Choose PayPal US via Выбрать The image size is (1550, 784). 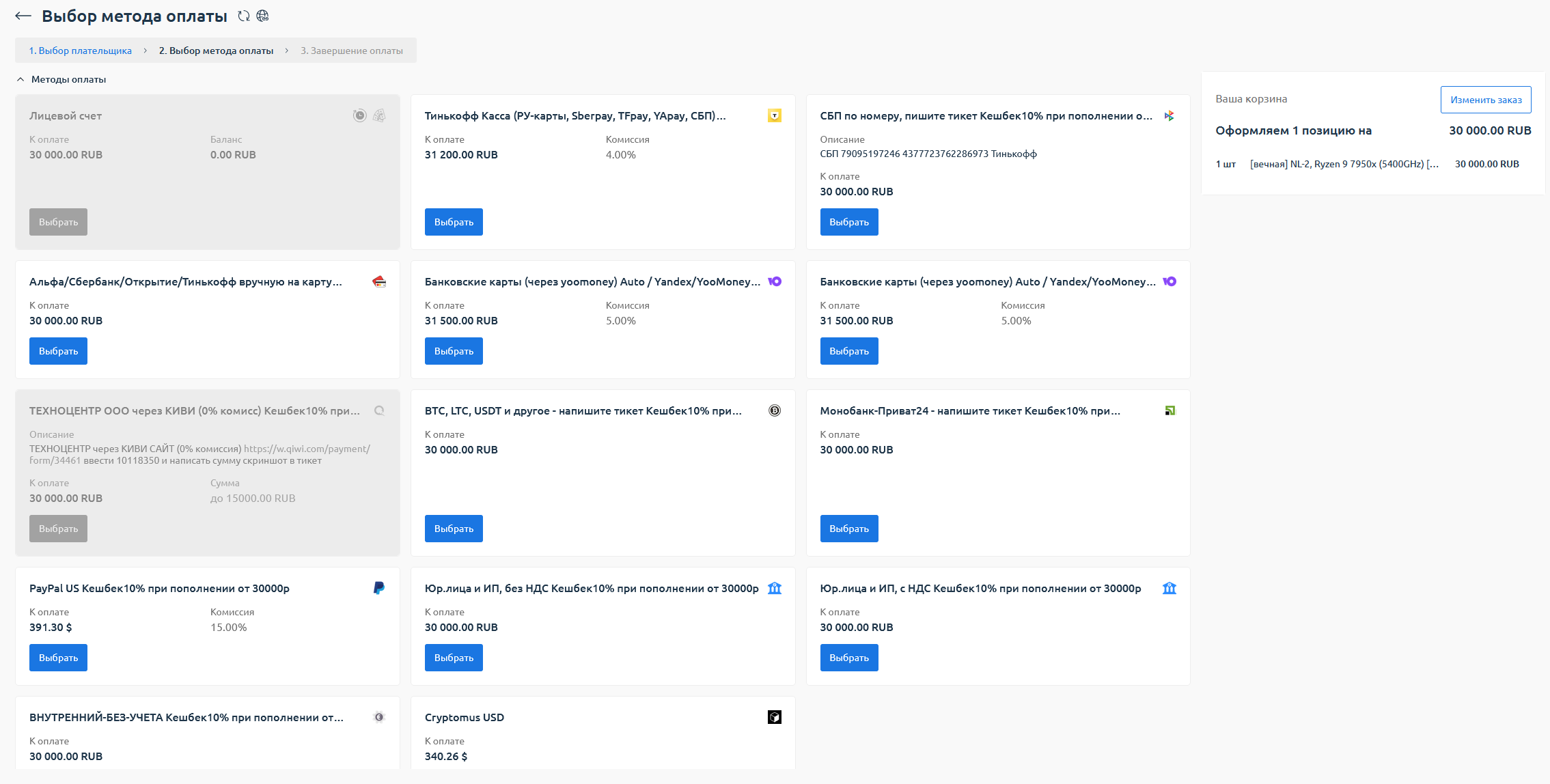pyautogui.click(x=58, y=658)
